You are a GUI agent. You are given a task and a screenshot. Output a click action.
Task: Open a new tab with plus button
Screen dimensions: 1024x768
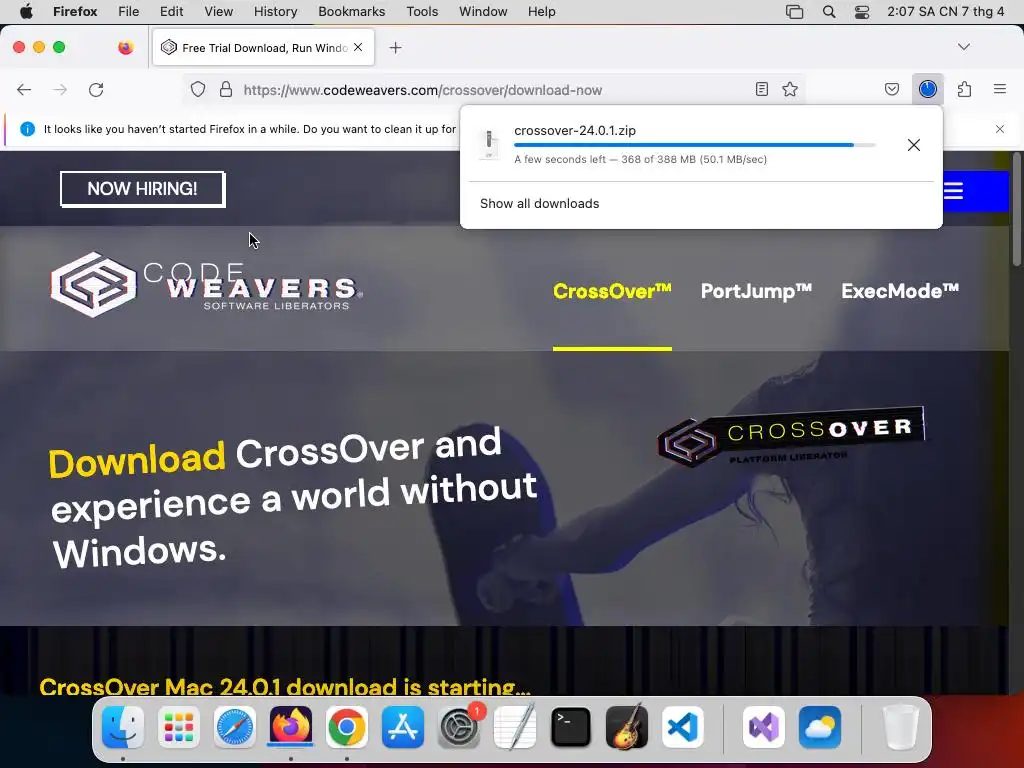point(395,48)
